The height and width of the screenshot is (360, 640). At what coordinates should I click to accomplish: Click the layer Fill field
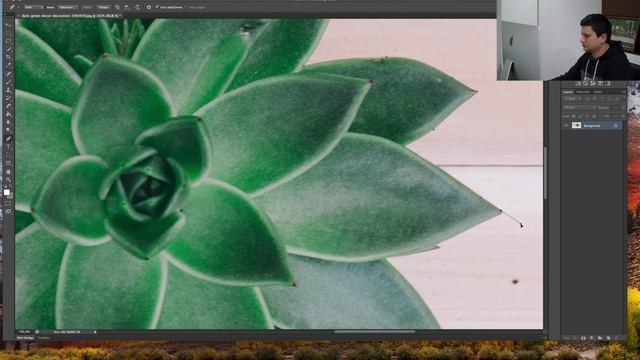[x=616, y=116]
